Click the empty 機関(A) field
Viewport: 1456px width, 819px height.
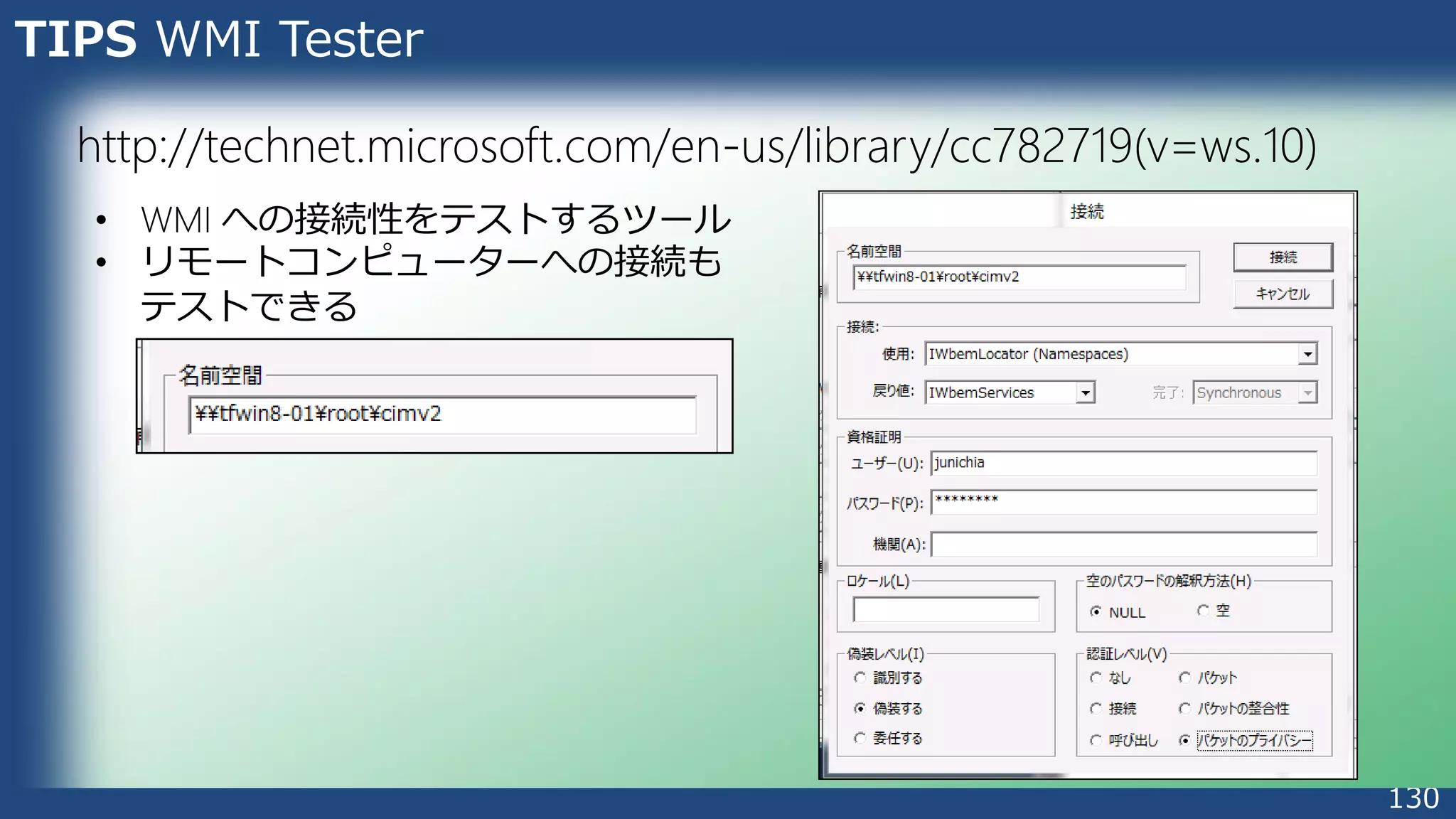pyautogui.click(x=1123, y=545)
